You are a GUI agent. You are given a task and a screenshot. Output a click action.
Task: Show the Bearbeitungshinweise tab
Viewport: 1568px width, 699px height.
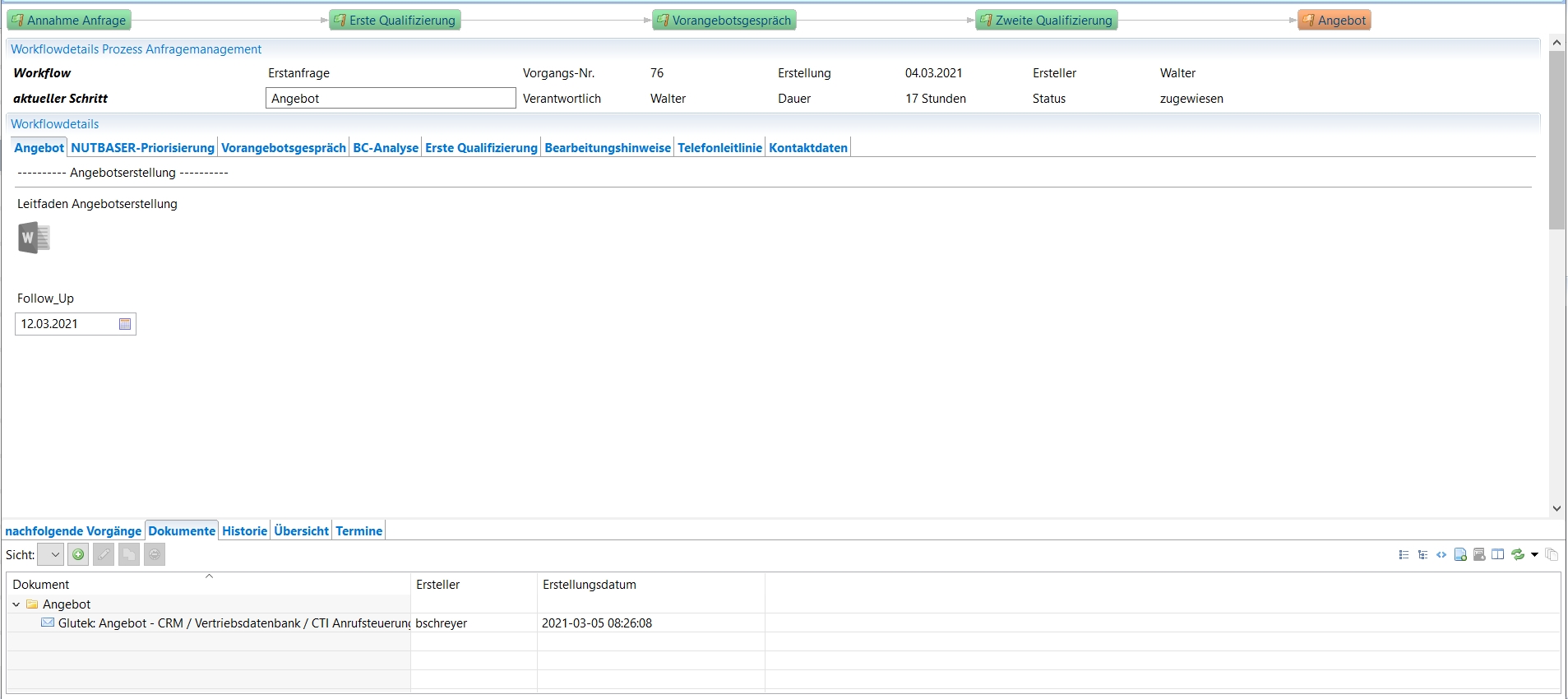tap(608, 148)
